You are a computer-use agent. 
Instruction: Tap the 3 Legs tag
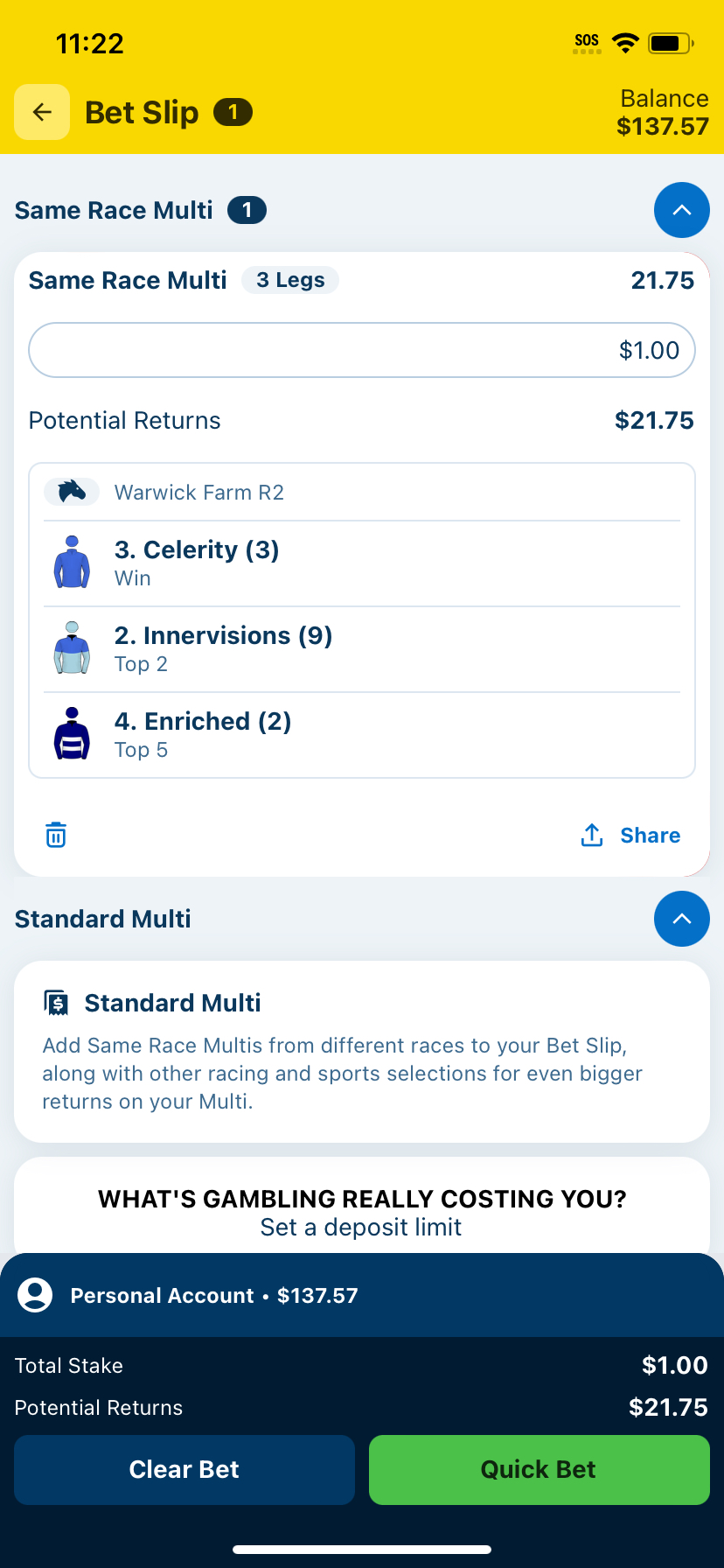[x=290, y=280]
